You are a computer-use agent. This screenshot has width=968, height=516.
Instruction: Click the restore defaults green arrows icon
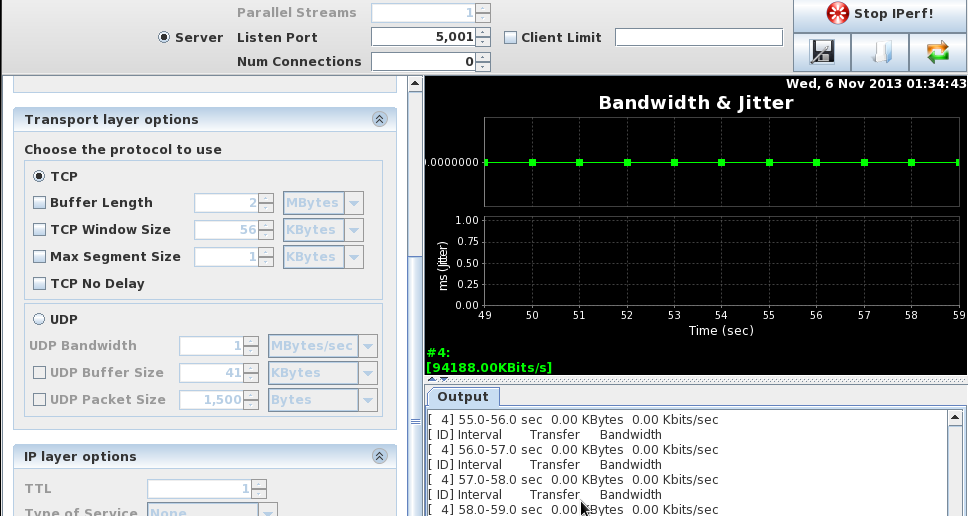[938, 52]
